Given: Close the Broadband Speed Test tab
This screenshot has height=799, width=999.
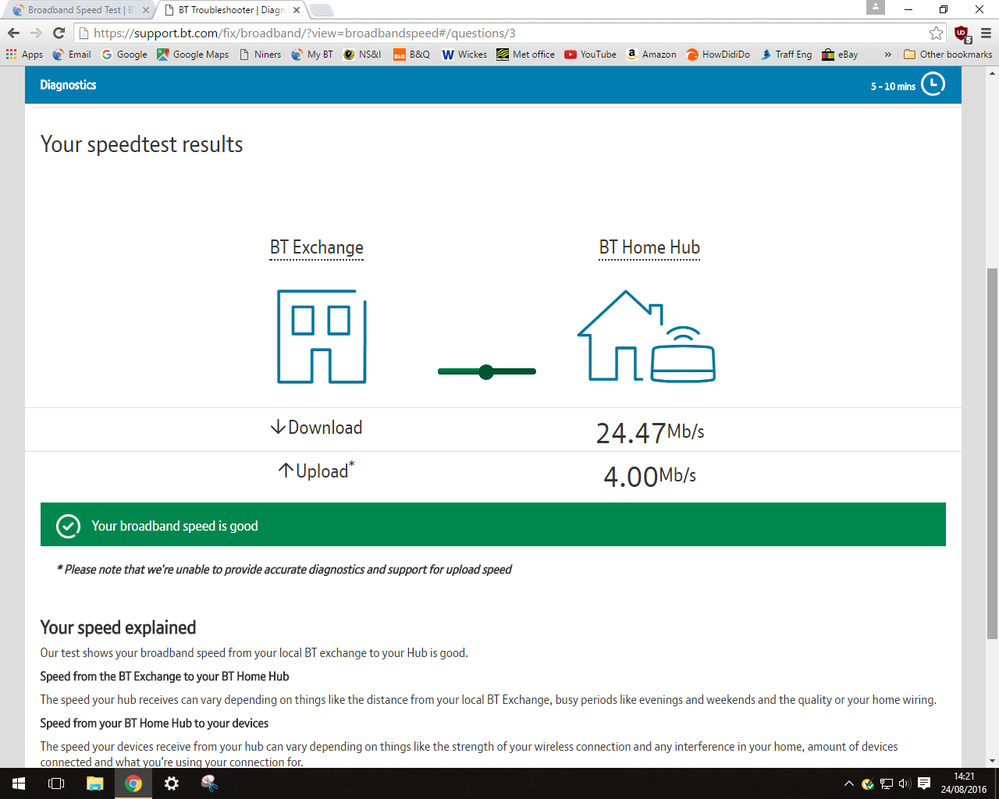Looking at the screenshot, I should pos(146,10).
